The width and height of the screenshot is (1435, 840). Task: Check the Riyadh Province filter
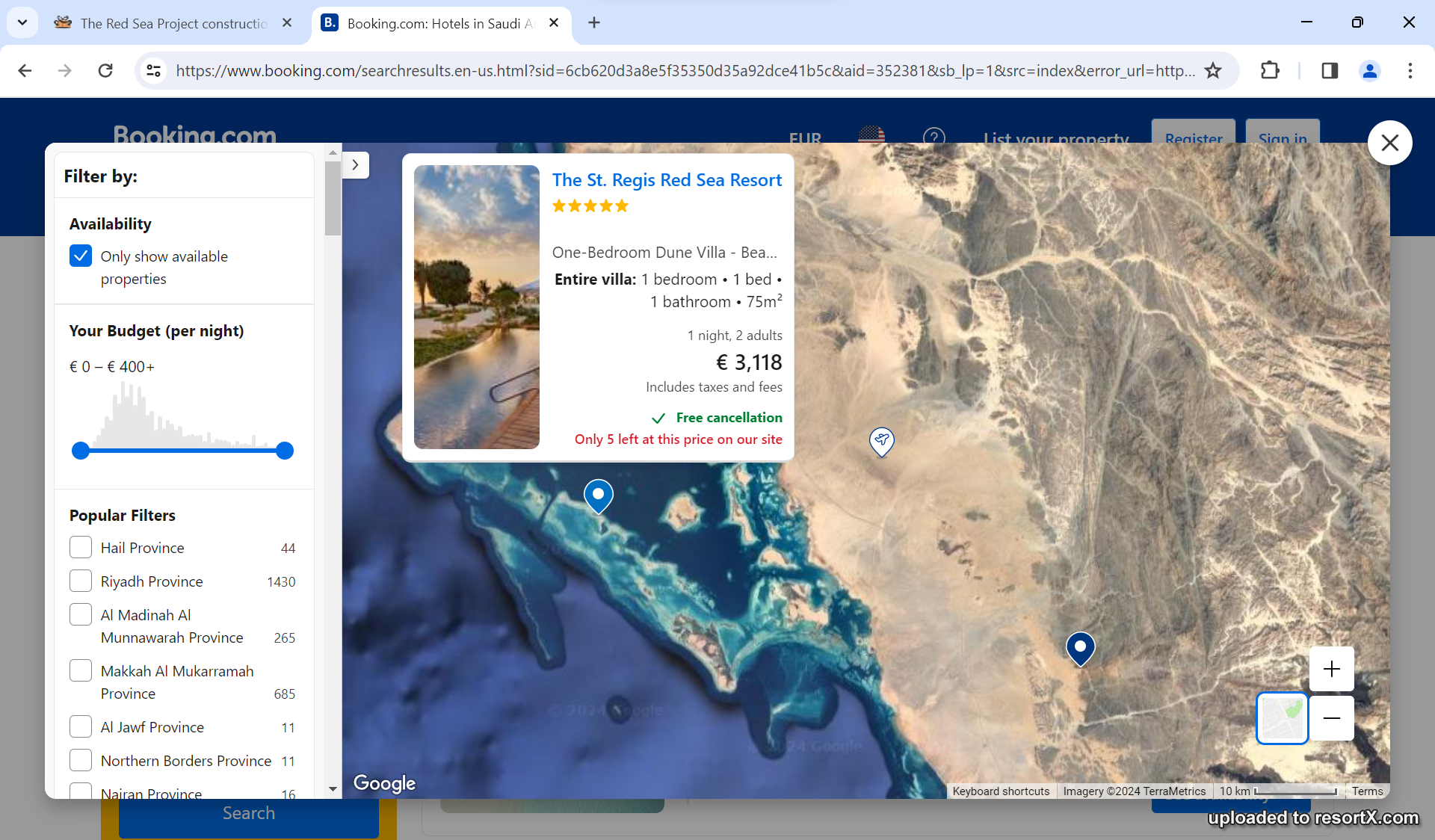(x=81, y=581)
